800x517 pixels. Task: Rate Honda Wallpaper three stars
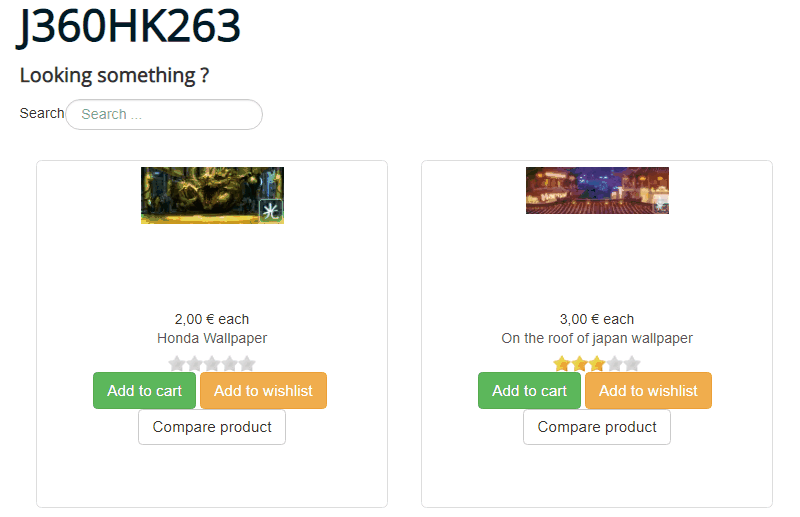pyautogui.click(x=212, y=363)
